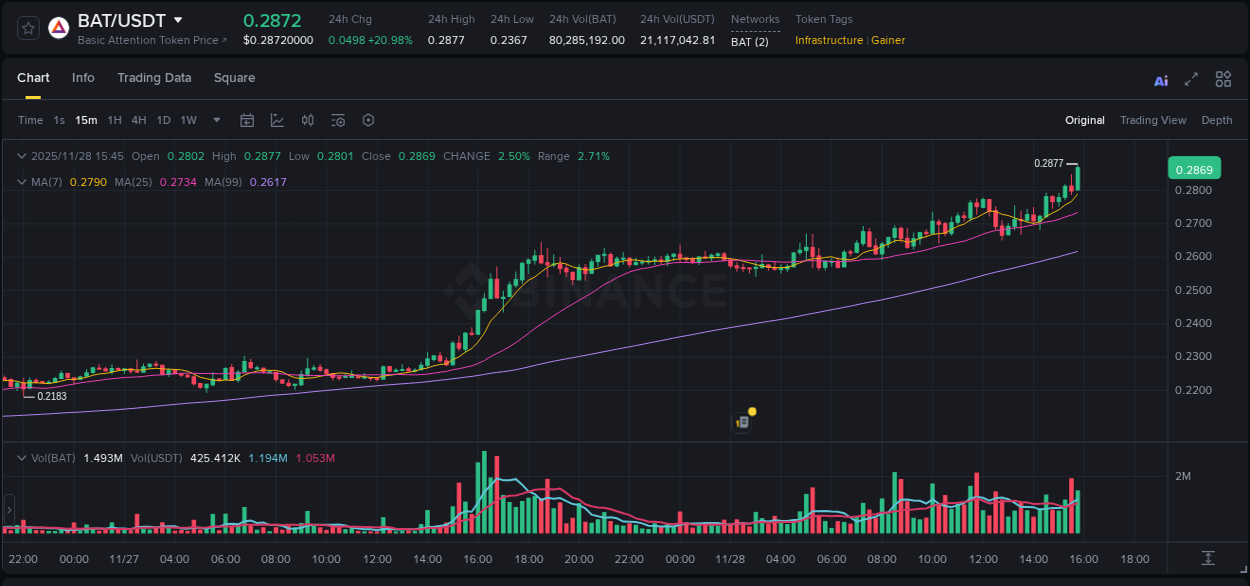Open the chart style selector icon

(x=277, y=119)
